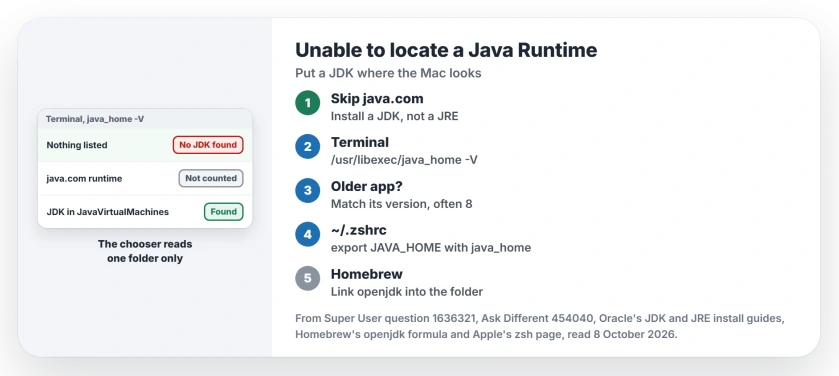839x376 pixels.
Task: Click the blue step 3 circle icon
Action: pyautogui.click(x=308, y=190)
